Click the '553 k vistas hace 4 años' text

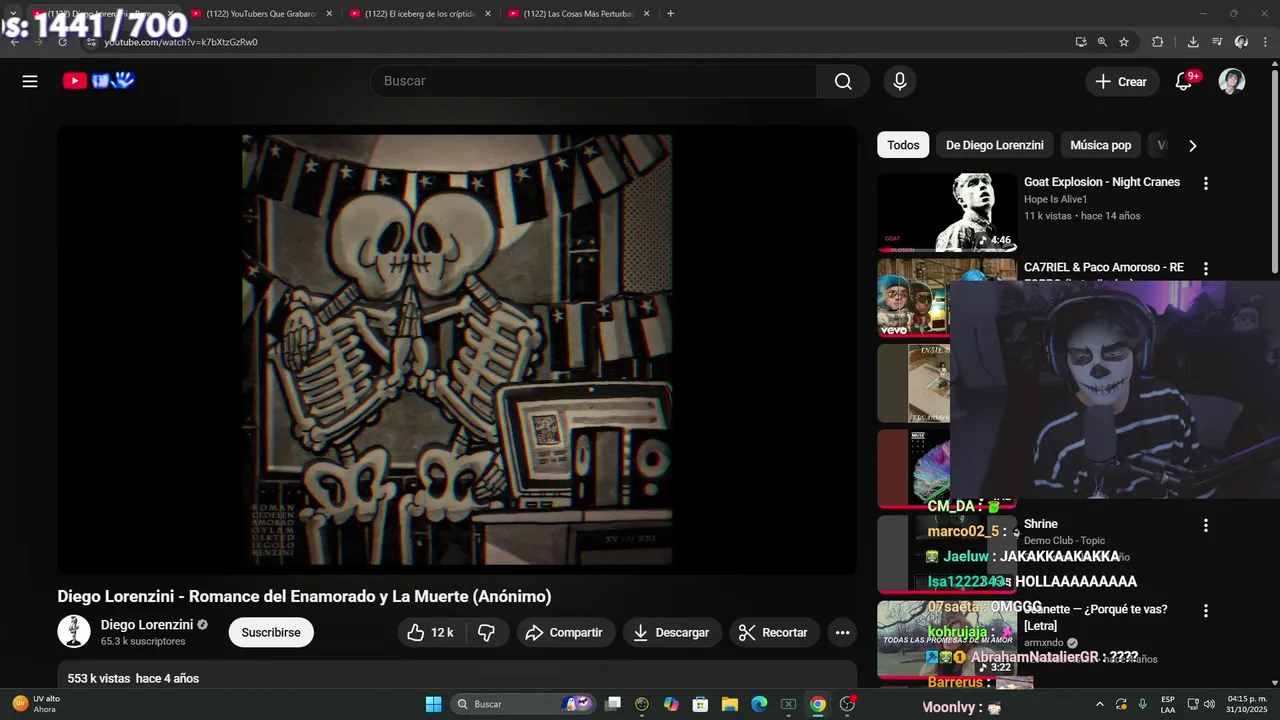(x=133, y=678)
